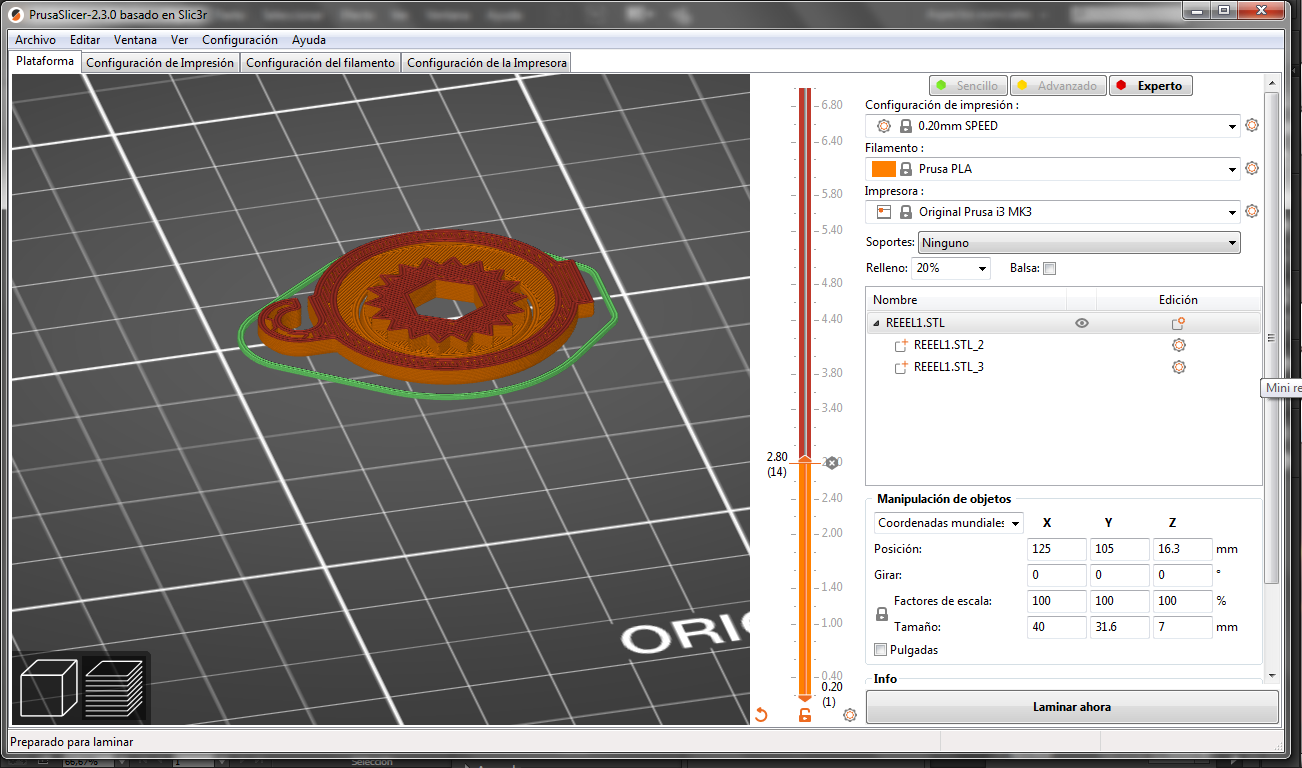
Task: Check the Pulgadas checkbox
Action: [x=880, y=650]
